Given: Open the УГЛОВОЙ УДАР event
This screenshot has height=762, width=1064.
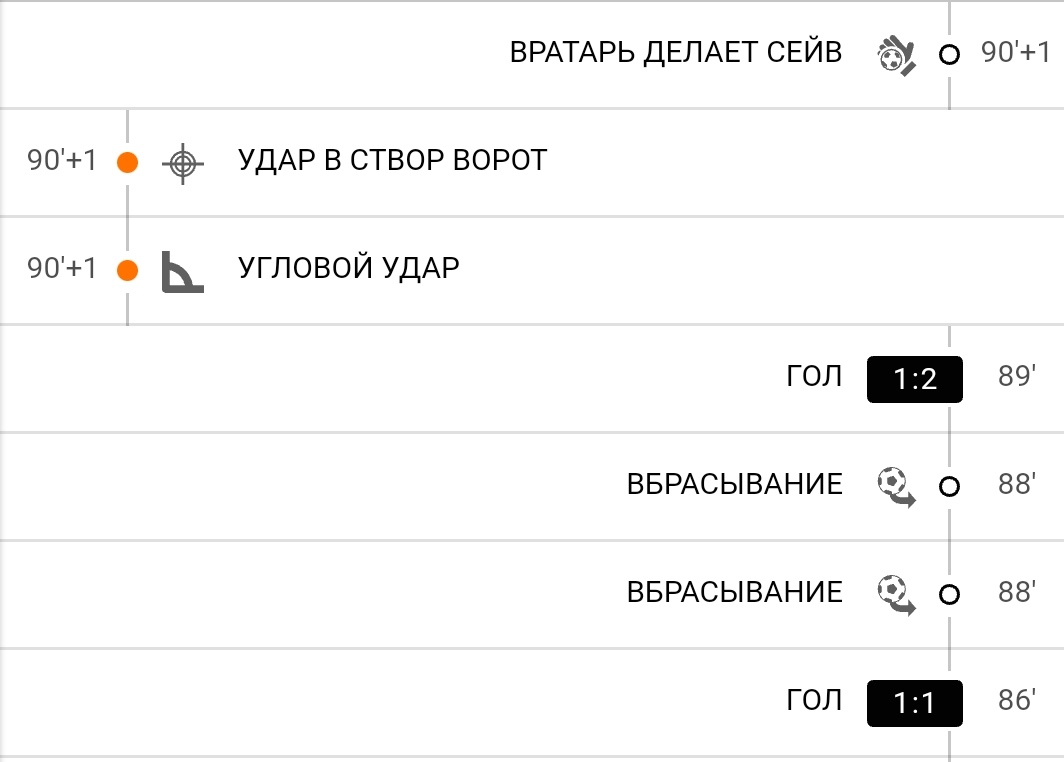Looking at the screenshot, I should click(x=348, y=268).
